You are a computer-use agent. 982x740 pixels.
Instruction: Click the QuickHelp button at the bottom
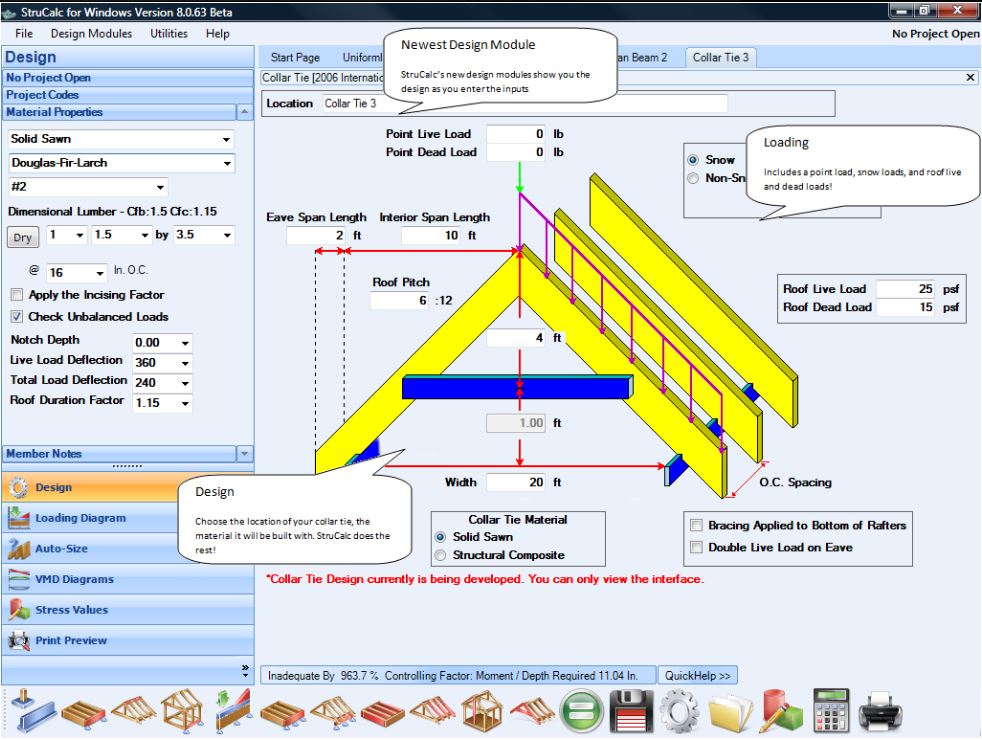tap(698, 675)
